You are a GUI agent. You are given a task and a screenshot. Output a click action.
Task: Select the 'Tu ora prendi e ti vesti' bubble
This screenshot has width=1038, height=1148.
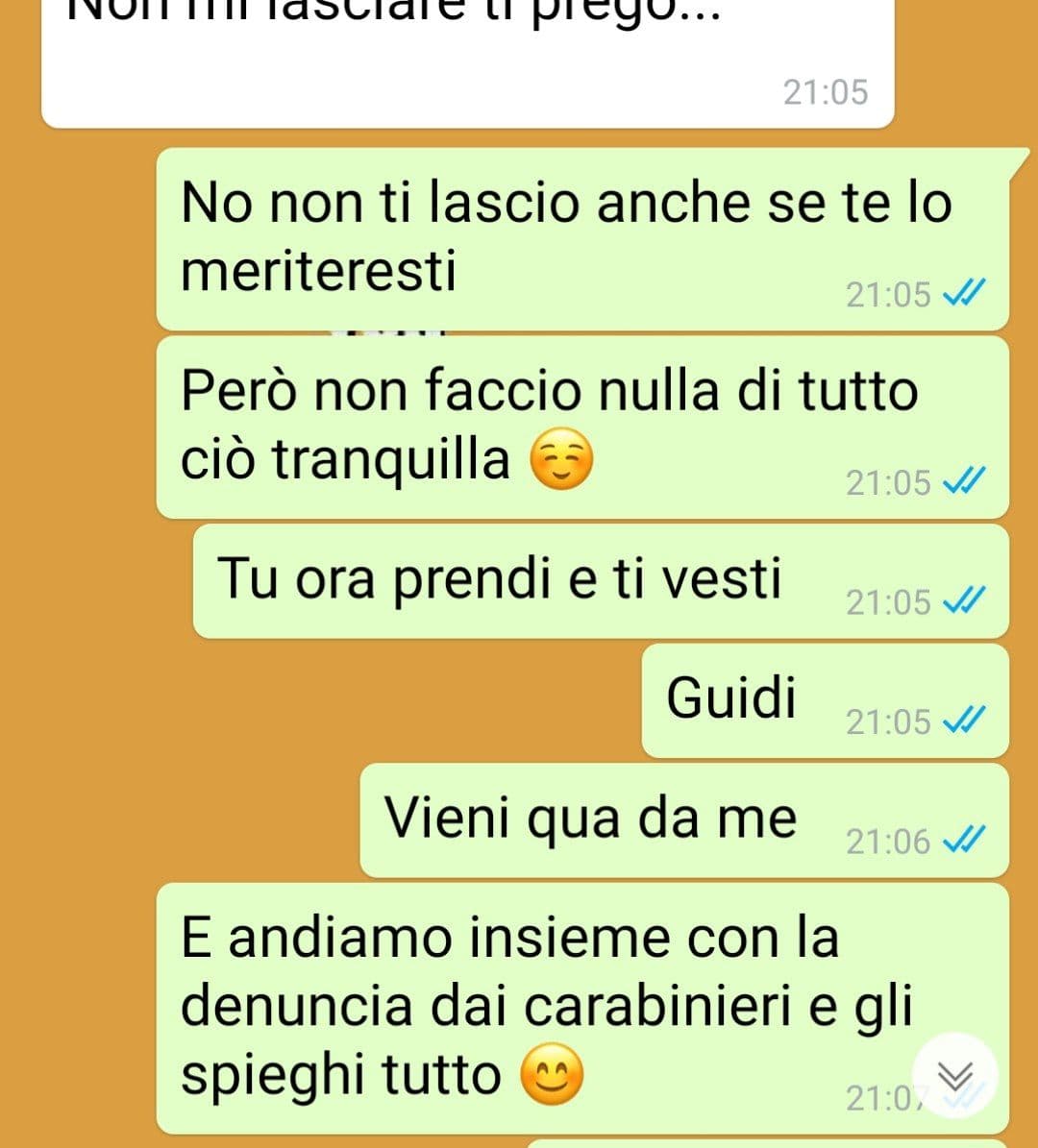click(x=601, y=581)
